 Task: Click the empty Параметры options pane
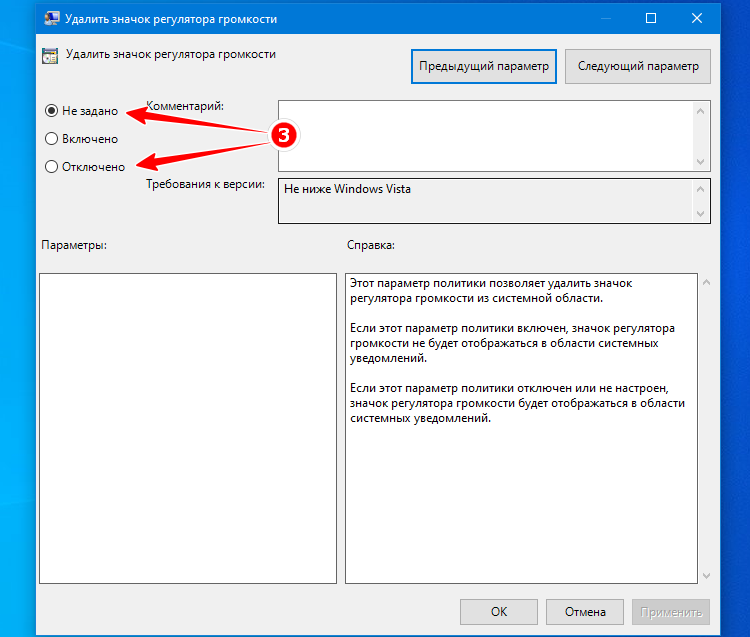(188, 428)
